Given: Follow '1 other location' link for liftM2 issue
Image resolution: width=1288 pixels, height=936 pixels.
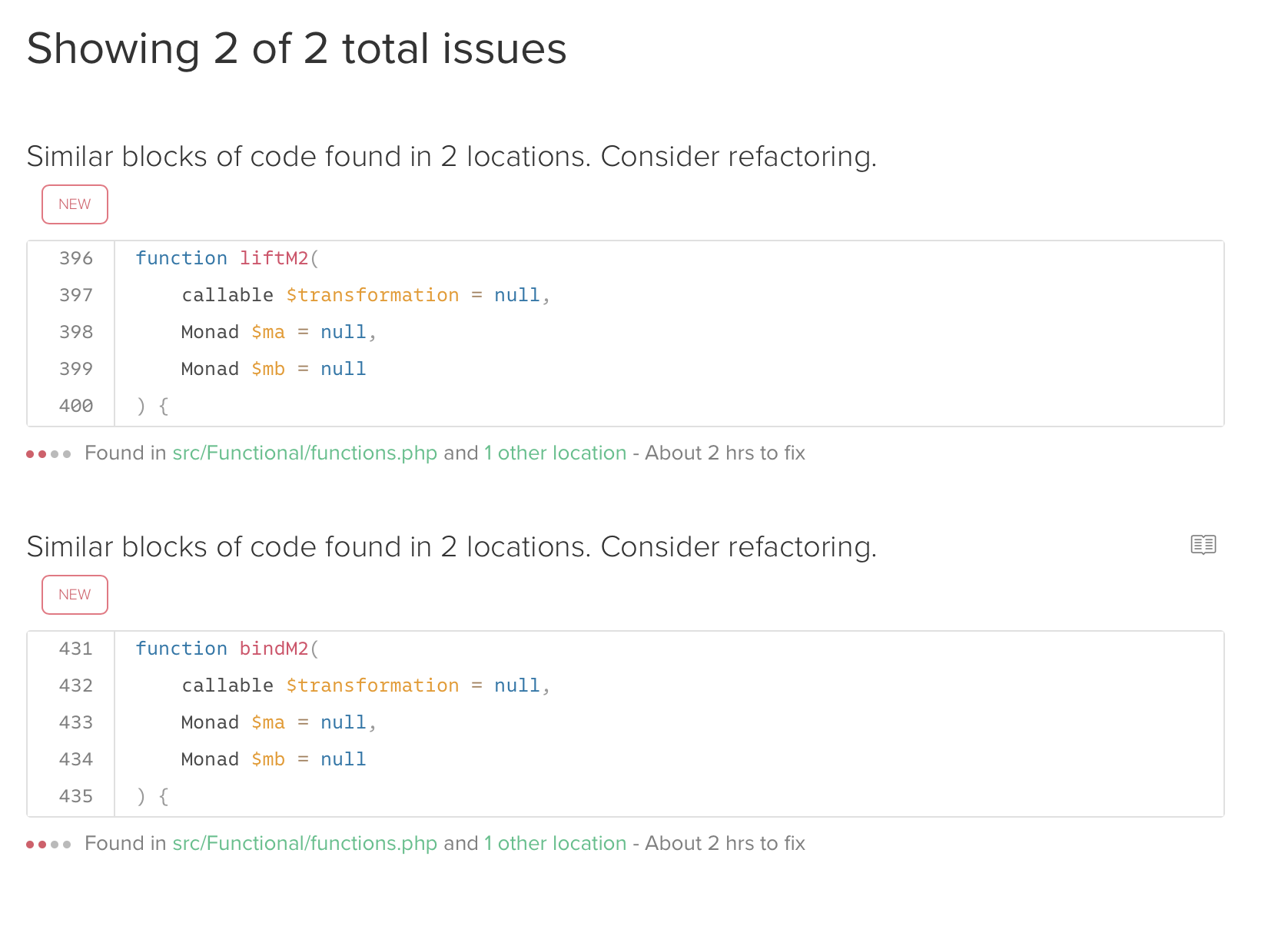Looking at the screenshot, I should (x=555, y=453).
